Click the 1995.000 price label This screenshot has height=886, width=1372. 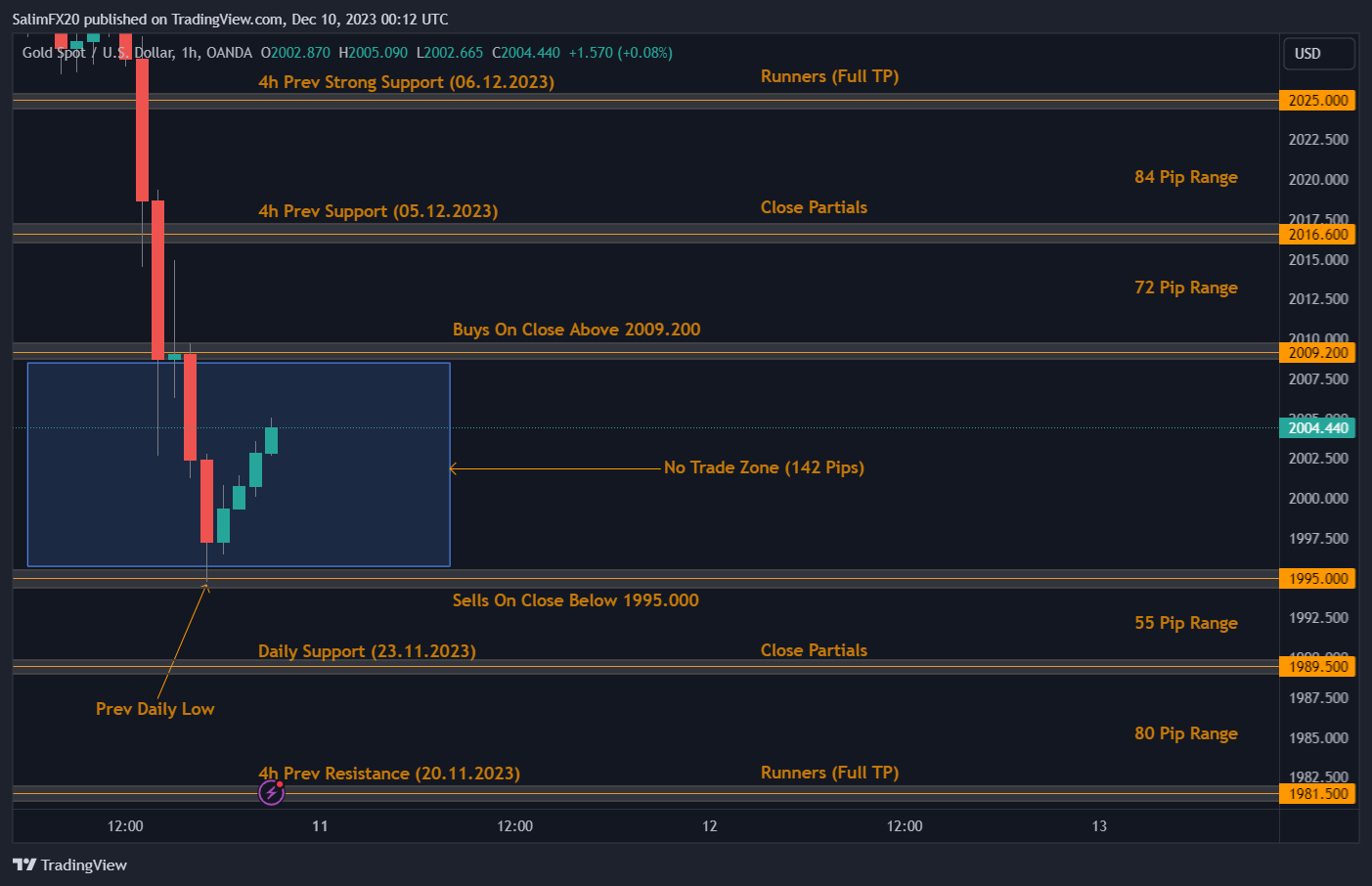(1317, 579)
